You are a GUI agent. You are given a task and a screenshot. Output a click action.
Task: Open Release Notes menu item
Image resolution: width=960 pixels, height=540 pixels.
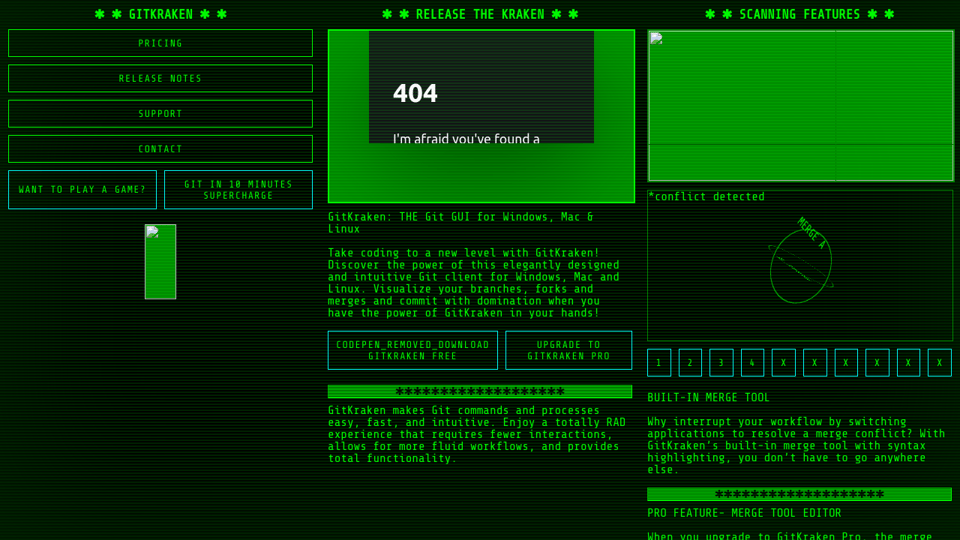[160, 78]
